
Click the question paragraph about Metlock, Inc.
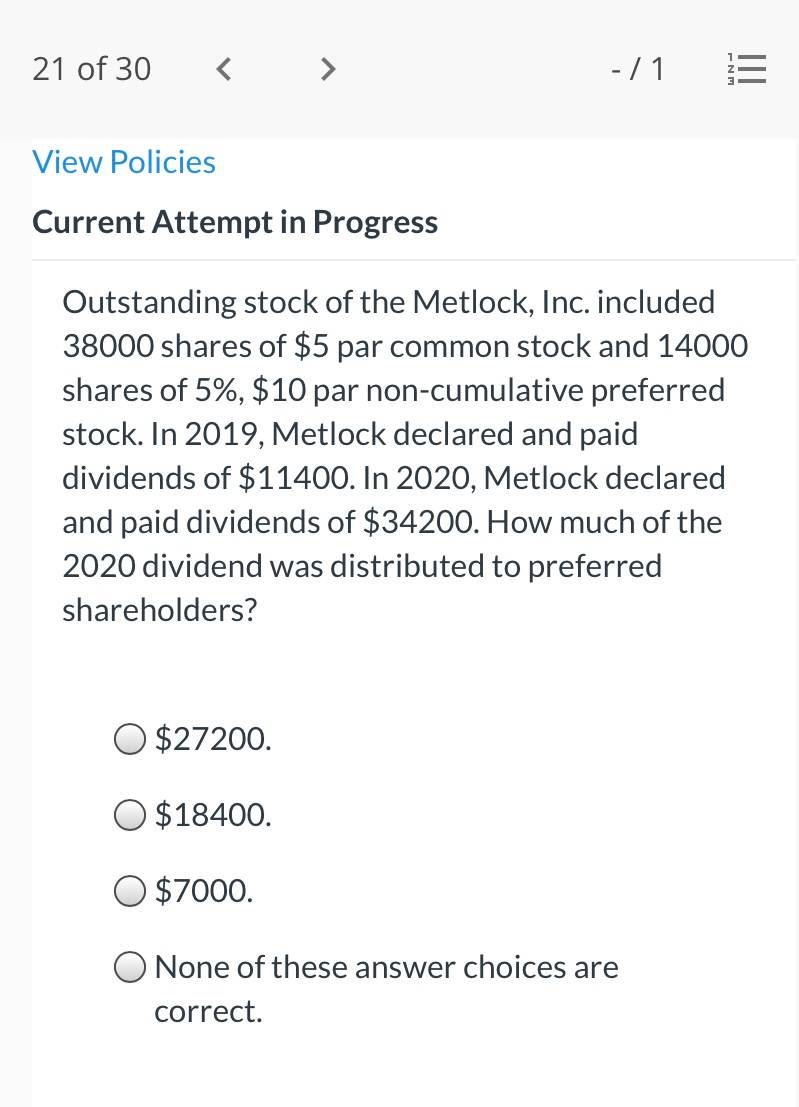coord(405,455)
